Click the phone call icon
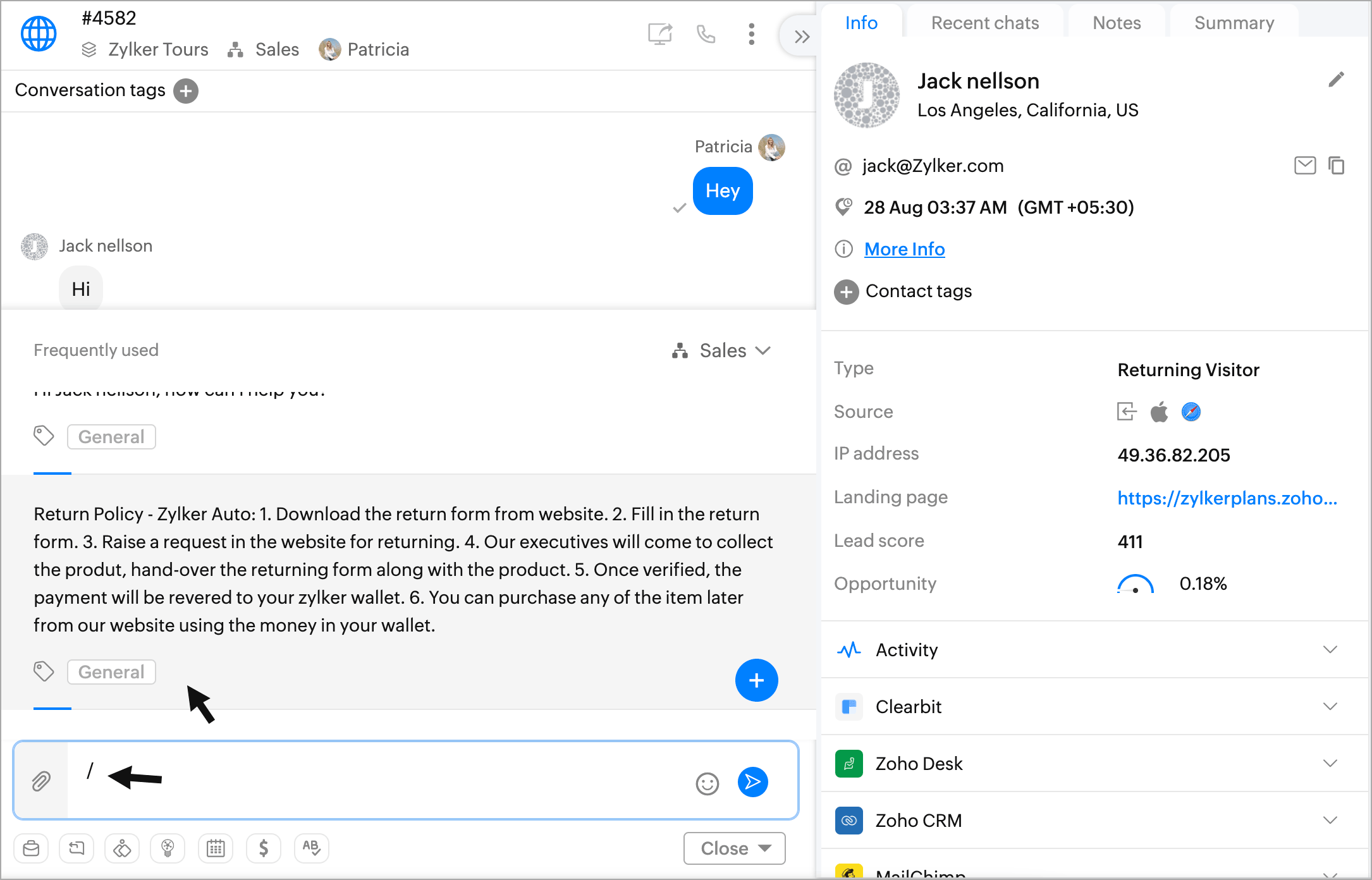 (706, 34)
